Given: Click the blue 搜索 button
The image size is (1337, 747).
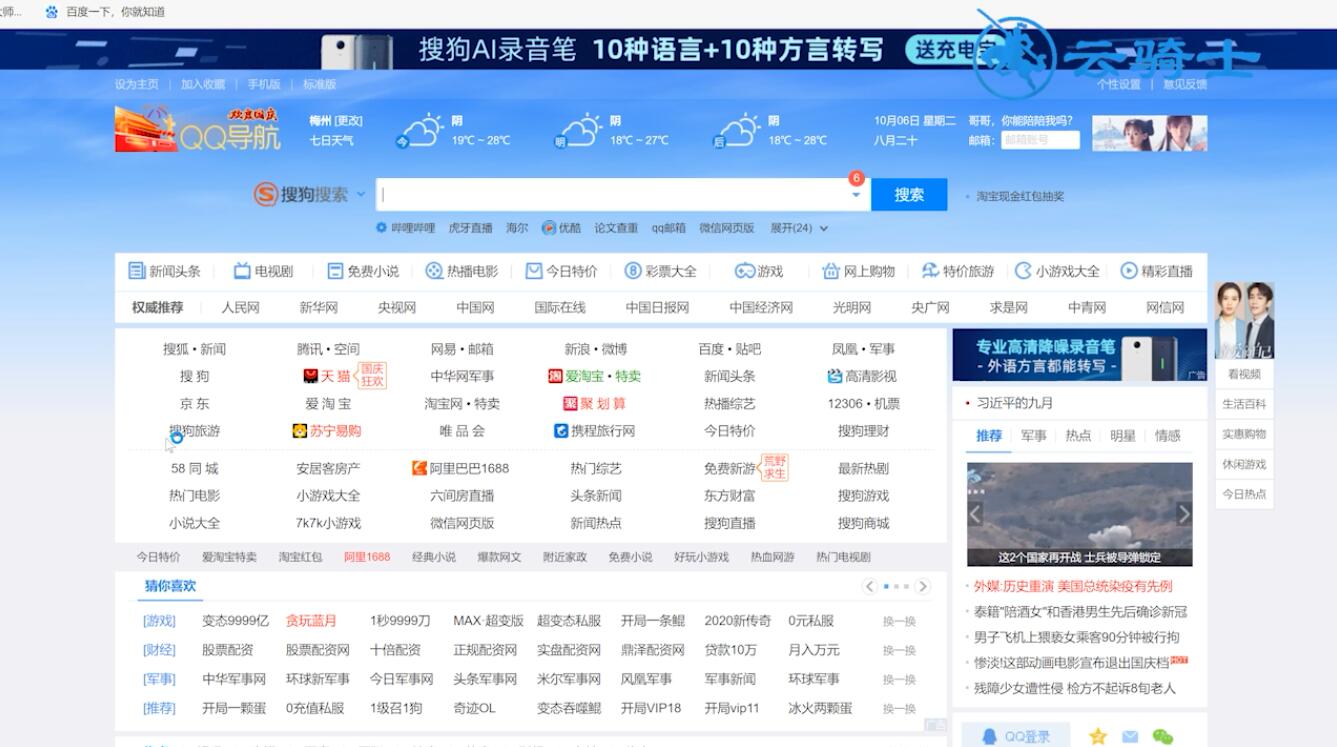Looking at the screenshot, I should [909, 195].
